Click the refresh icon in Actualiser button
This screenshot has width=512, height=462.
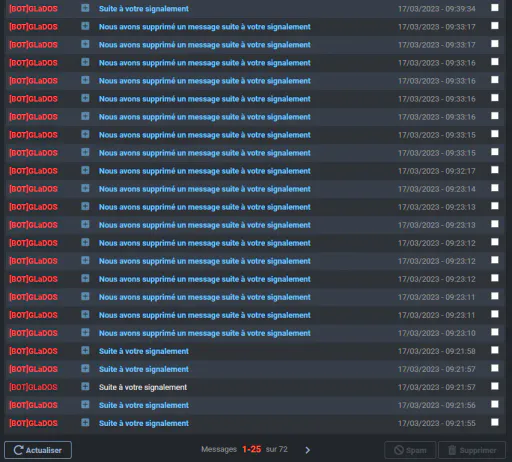click(x=18, y=450)
